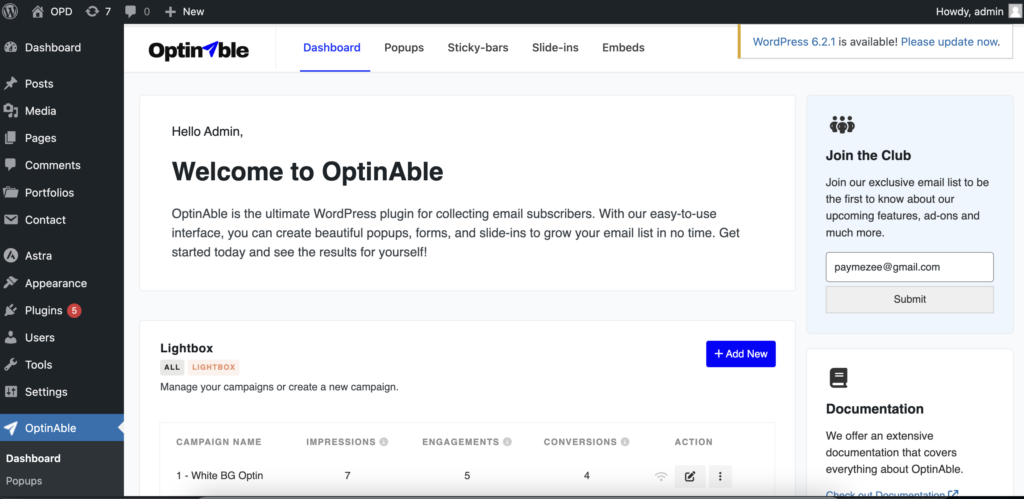Click the '1 - White BG Optin' campaign name
Screen dimensions: 1024x499
219,475
